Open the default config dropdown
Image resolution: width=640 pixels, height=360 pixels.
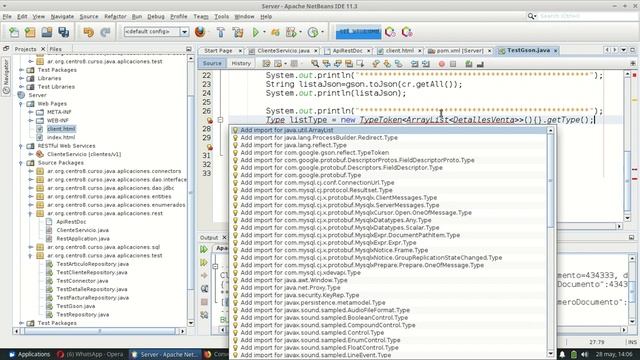[x=184, y=32]
